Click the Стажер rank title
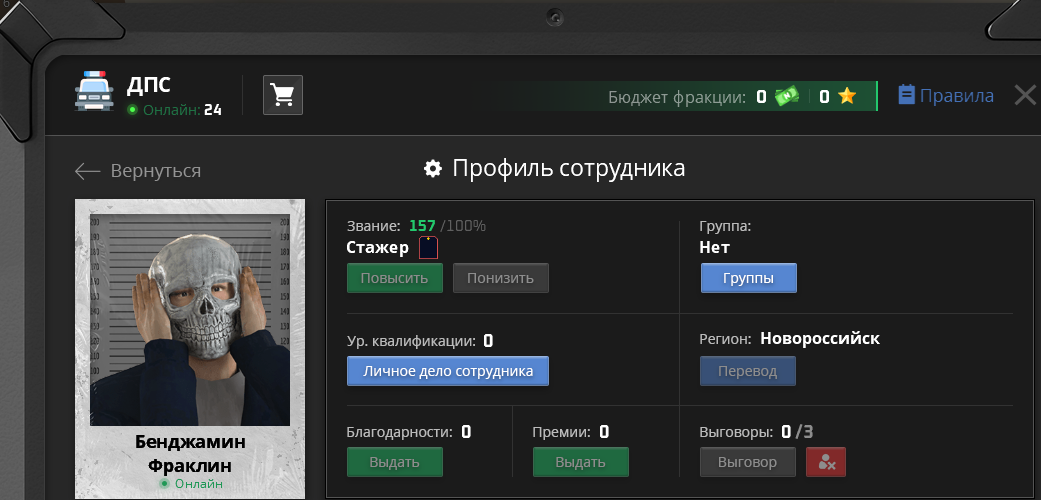1041x500 pixels. [x=378, y=248]
